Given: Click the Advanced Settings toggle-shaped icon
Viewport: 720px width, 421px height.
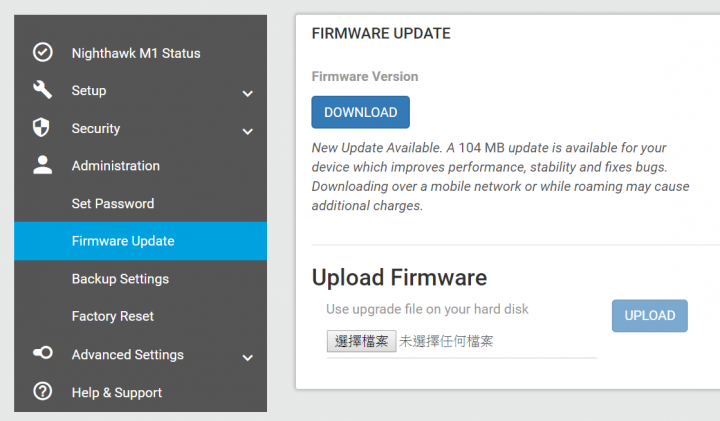Looking at the screenshot, I should click(43, 353).
